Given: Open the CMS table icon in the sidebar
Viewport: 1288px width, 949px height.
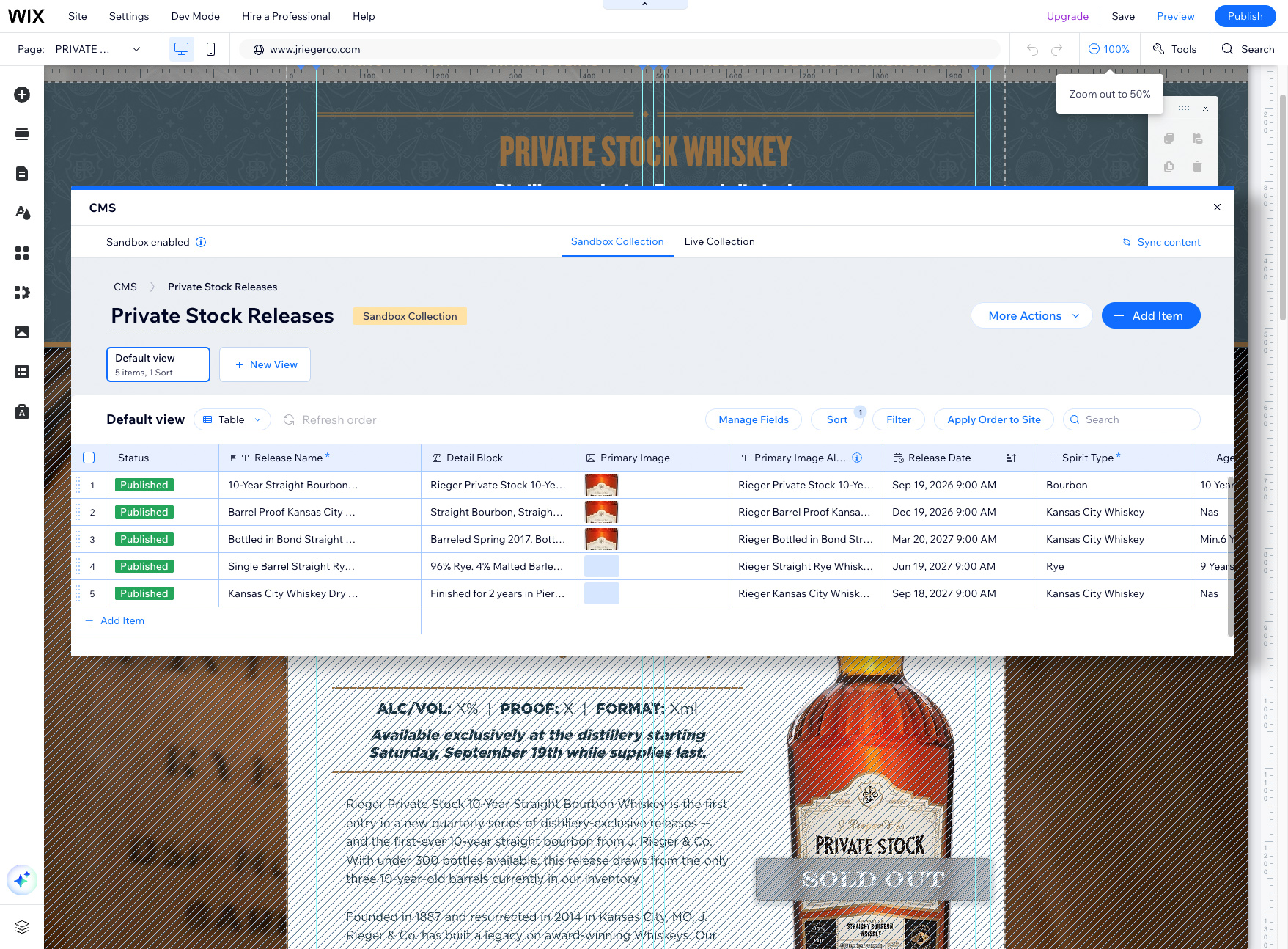Looking at the screenshot, I should (22, 372).
